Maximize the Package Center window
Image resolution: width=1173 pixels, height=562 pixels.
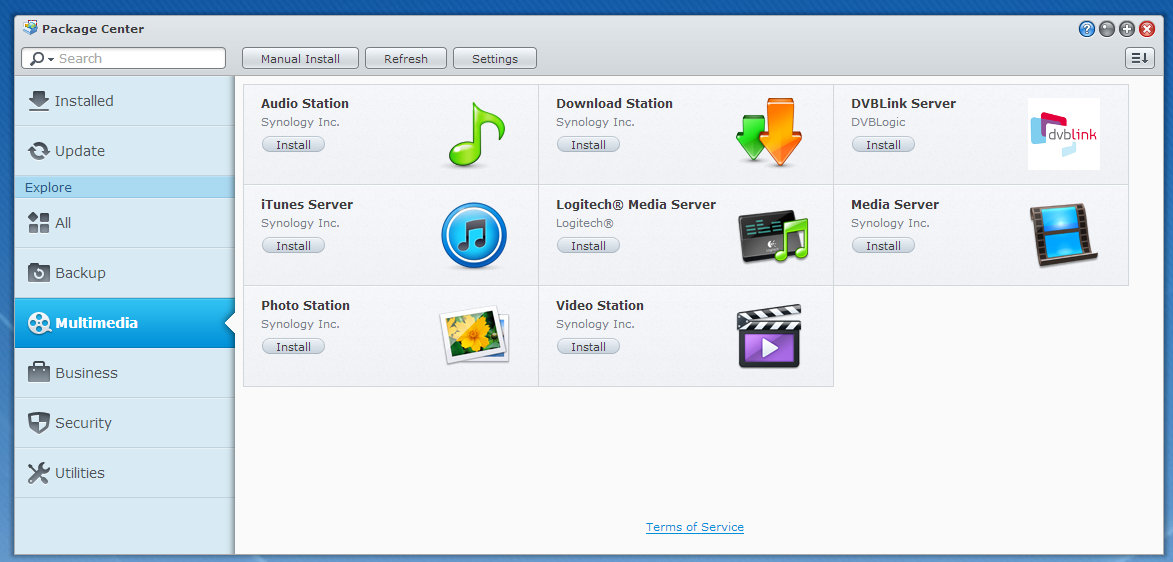pos(1127,29)
